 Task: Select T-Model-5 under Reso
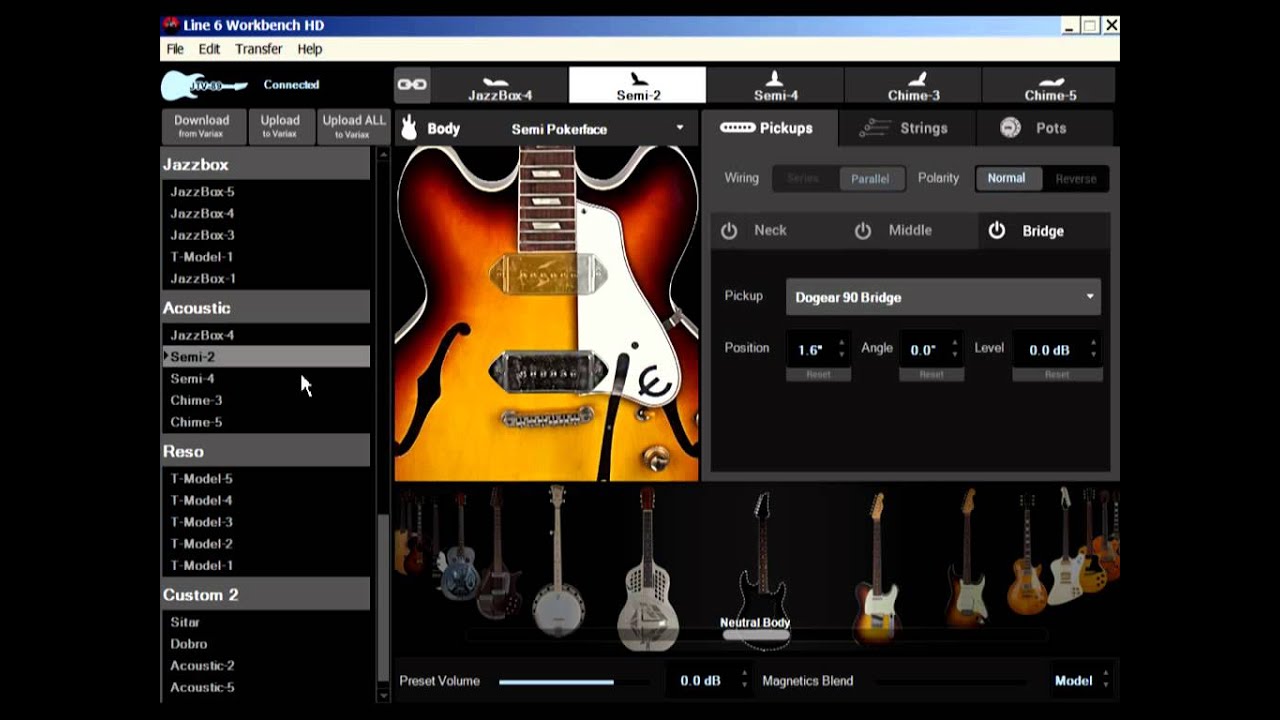click(265, 478)
